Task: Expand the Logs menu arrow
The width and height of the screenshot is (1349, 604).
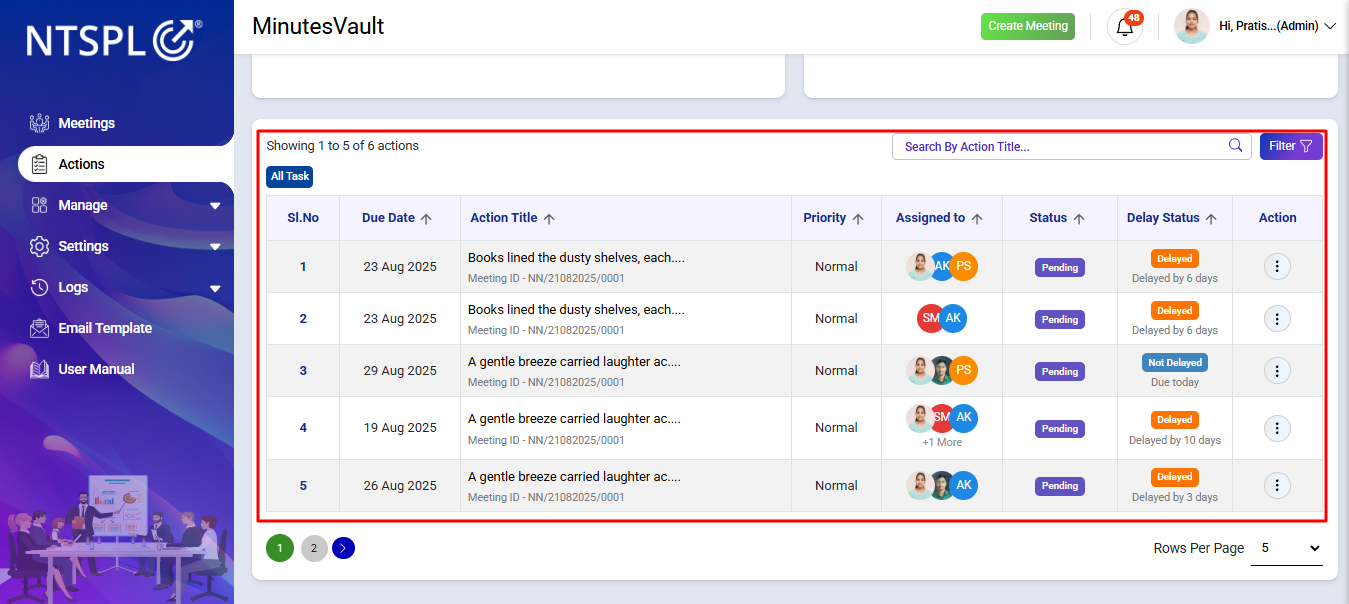Action: pyautogui.click(x=215, y=288)
